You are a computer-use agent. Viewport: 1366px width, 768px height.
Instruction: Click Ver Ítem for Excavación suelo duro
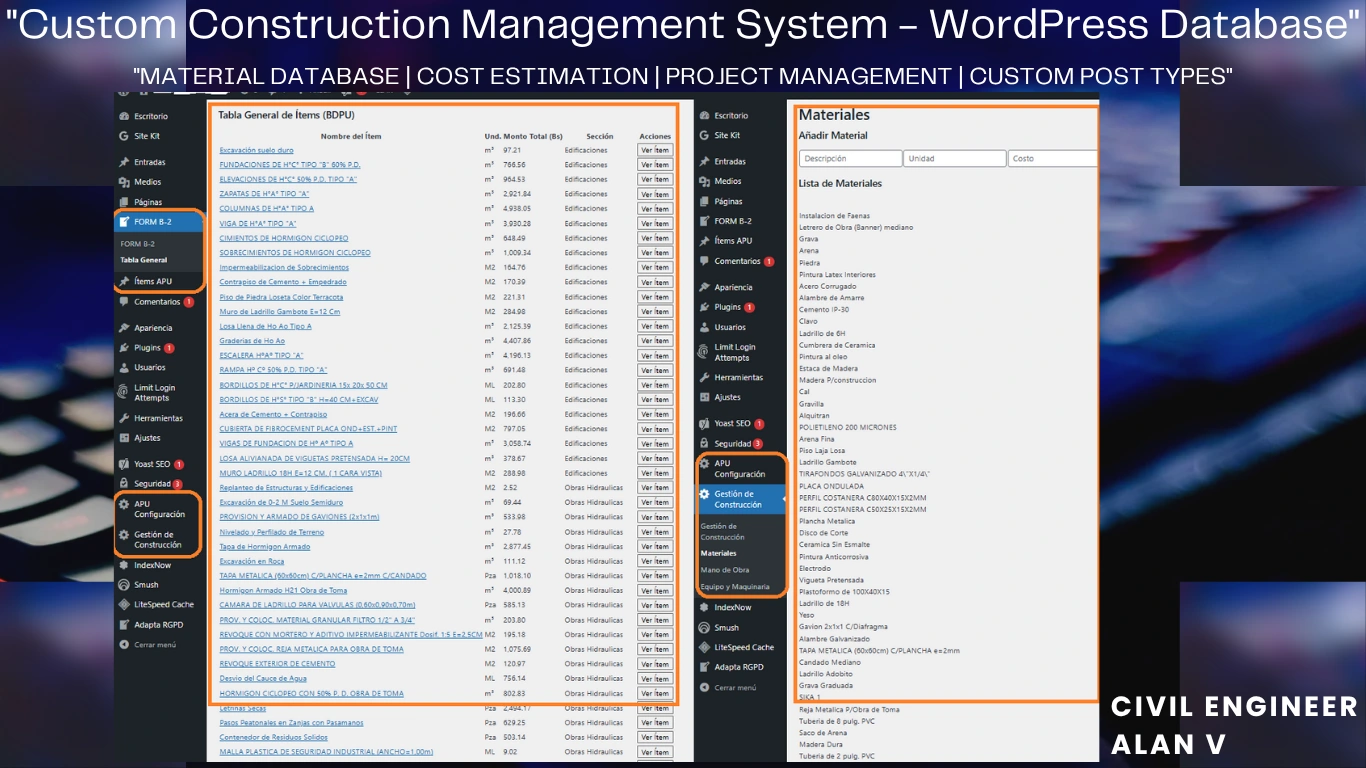(x=655, y=150)
